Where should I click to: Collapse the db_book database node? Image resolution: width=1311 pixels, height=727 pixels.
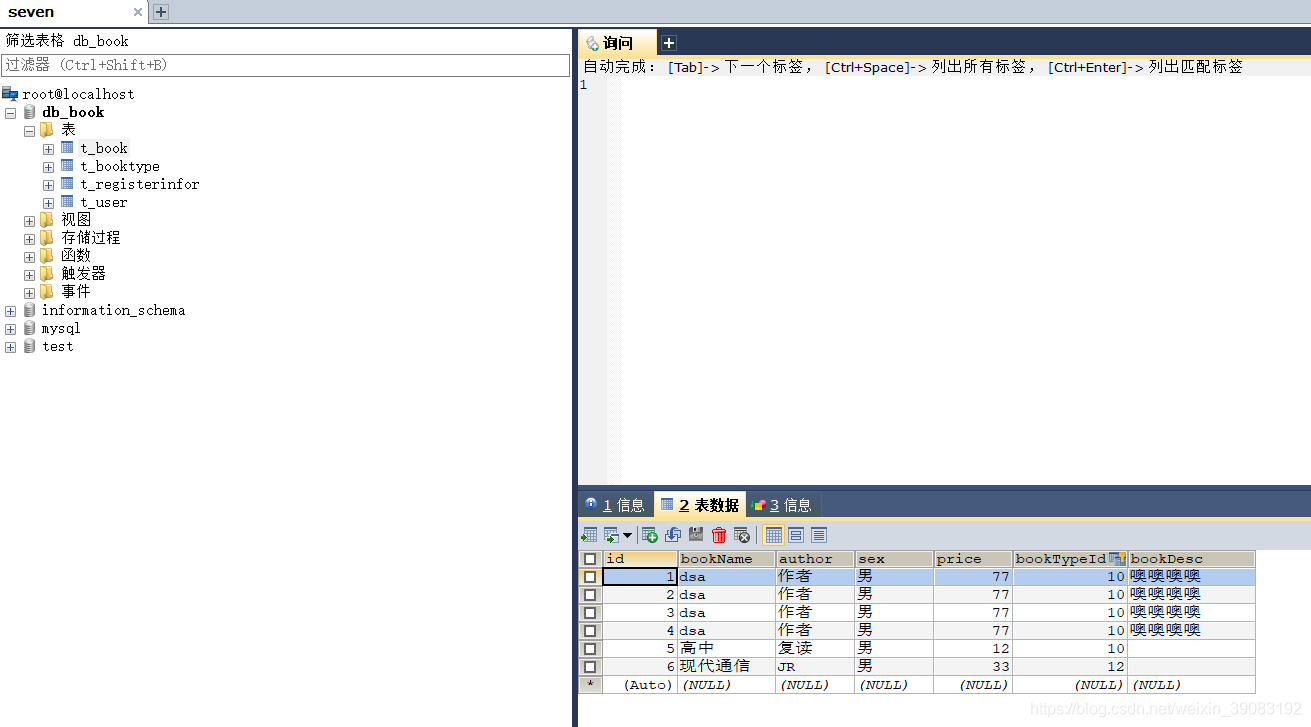point(10,113)
